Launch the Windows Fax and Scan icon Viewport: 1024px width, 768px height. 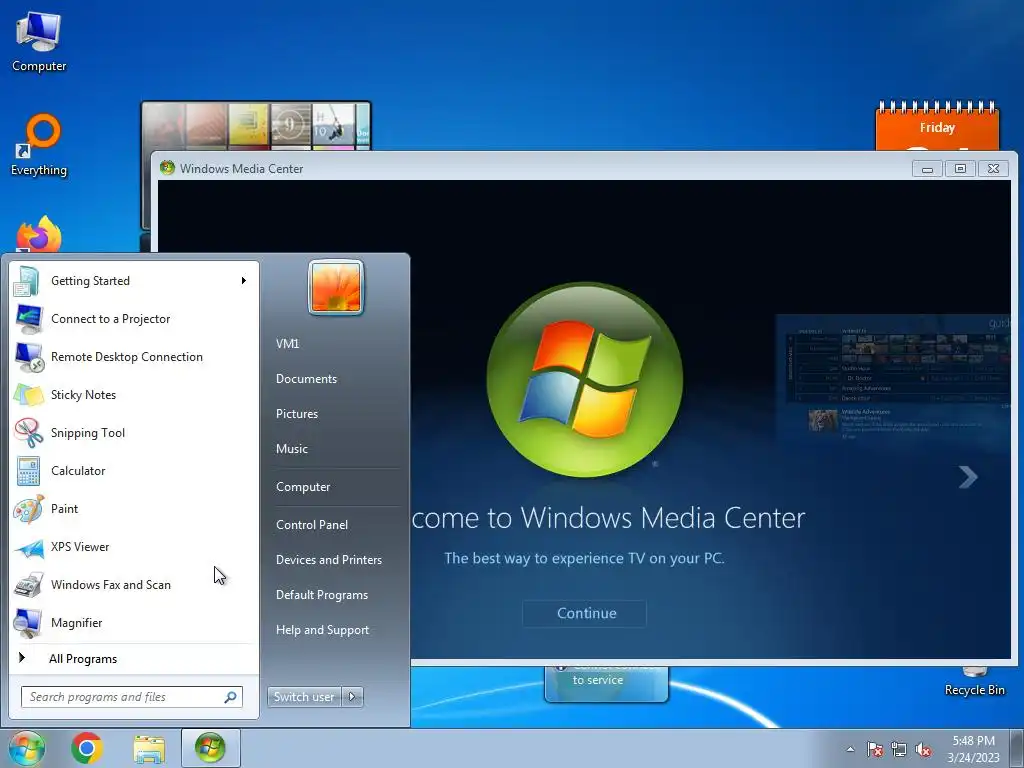click(x=28, y=585)
